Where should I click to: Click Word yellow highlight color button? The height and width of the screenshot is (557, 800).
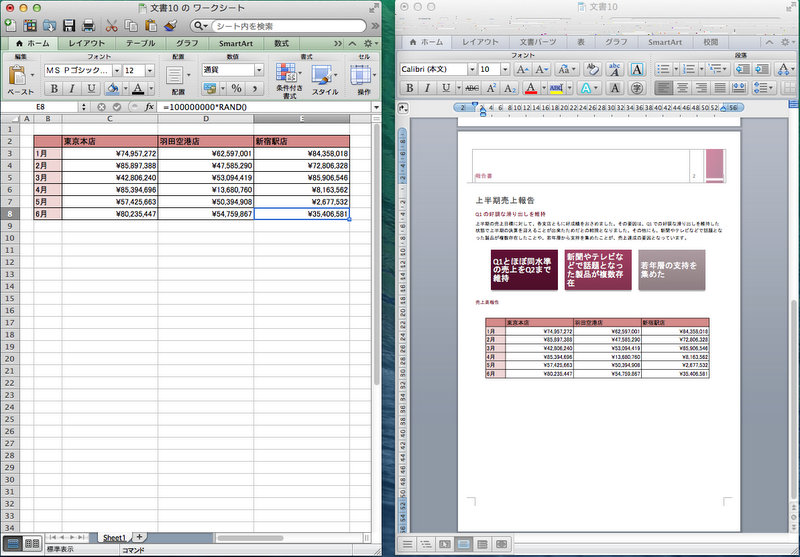point(556,88)
